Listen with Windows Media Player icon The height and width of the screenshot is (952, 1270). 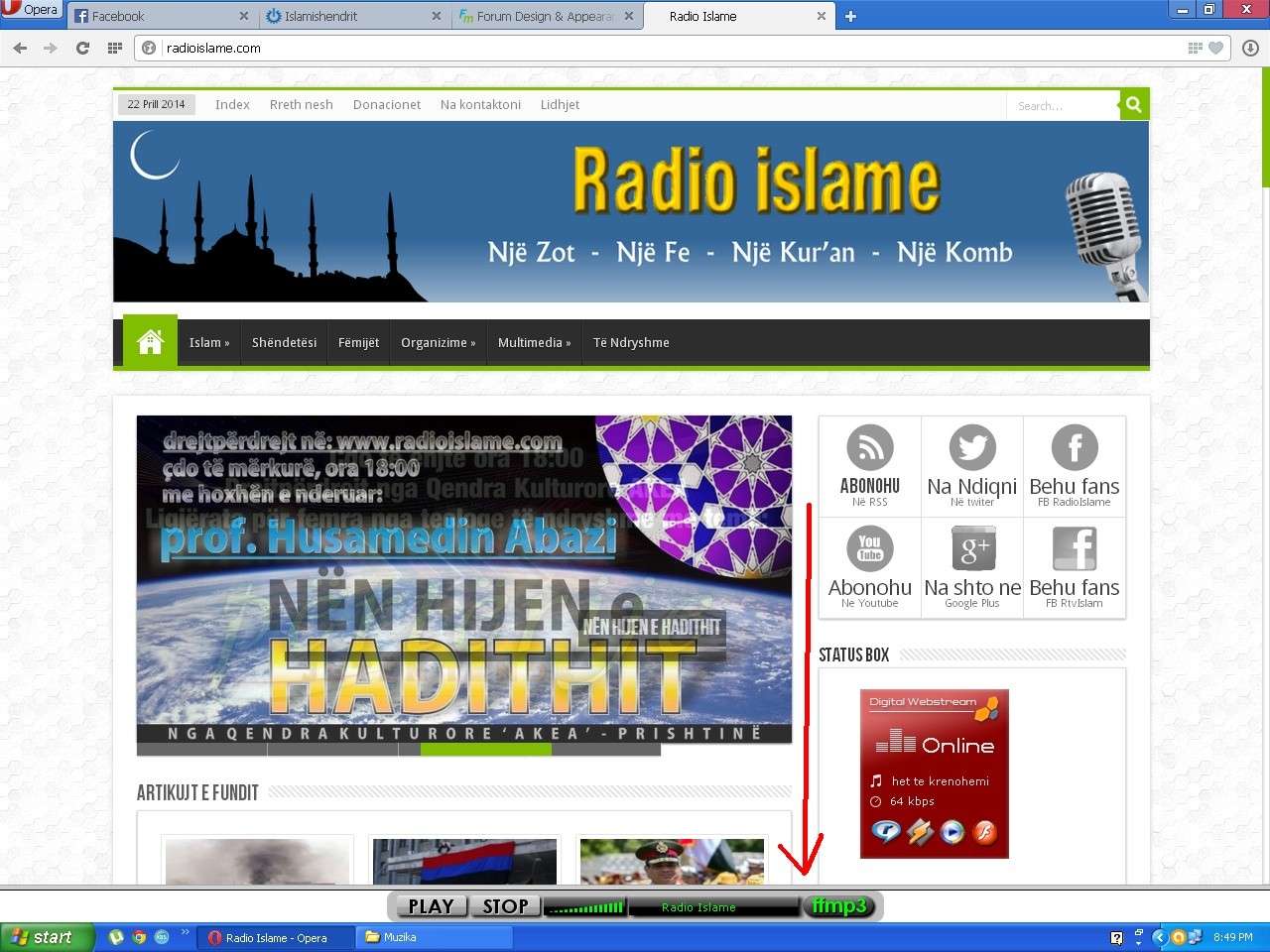pyautogui.click(x=952, y=832)
